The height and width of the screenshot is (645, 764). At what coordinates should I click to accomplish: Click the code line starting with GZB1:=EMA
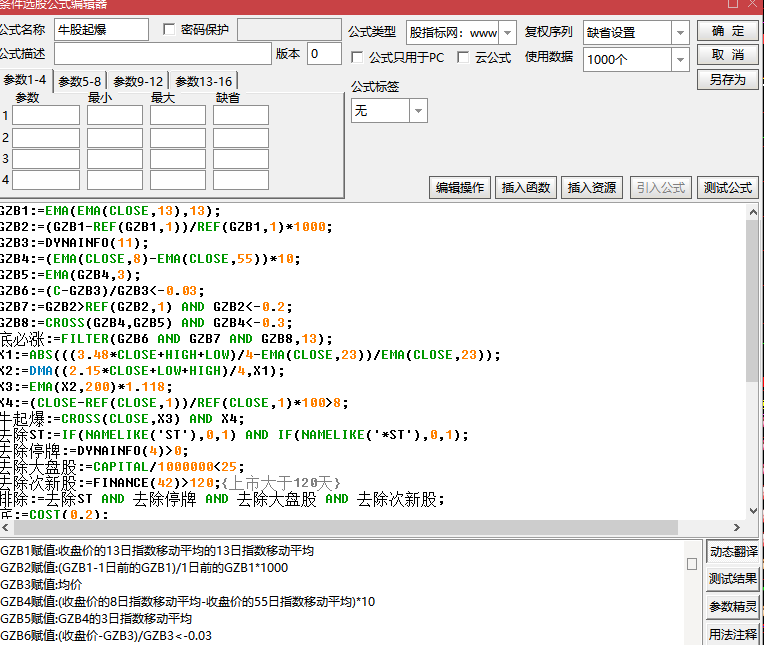(110, 211)
